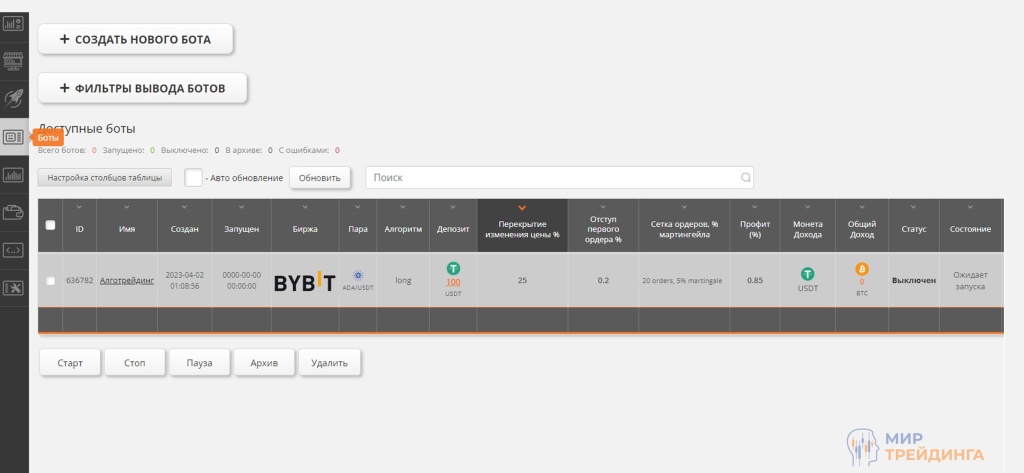Open the rocket icon in the sidebar
Screen dimensions: 1024x473
(x=14, y=98)
